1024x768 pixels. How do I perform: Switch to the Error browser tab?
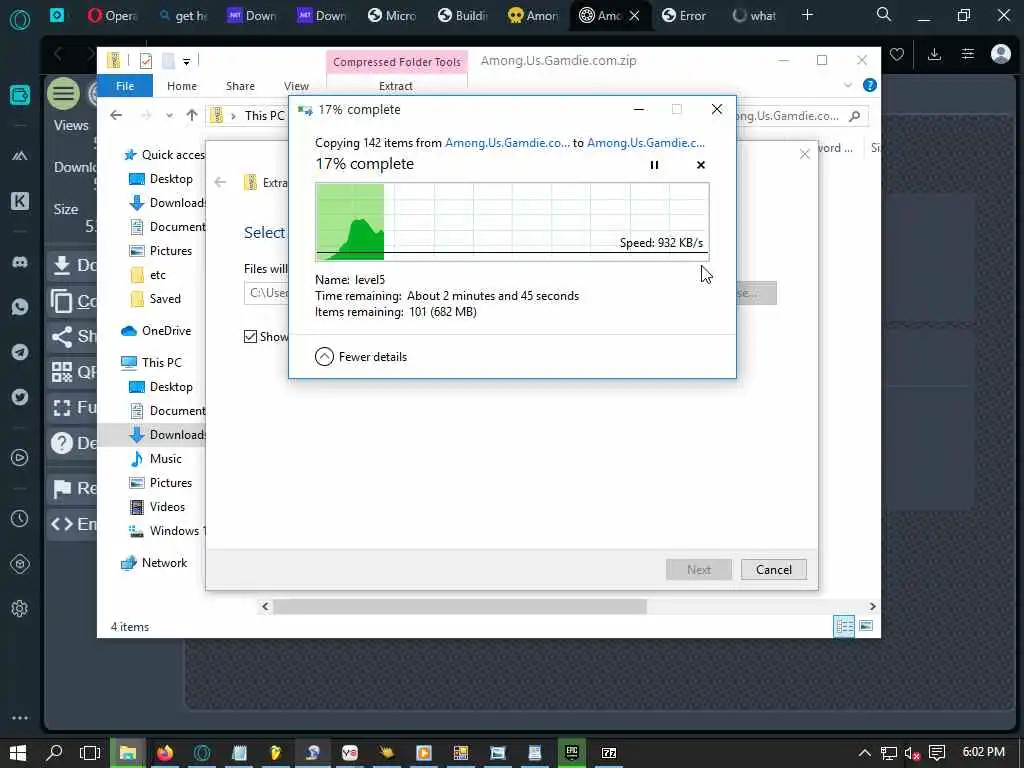[x=684, y=15]
